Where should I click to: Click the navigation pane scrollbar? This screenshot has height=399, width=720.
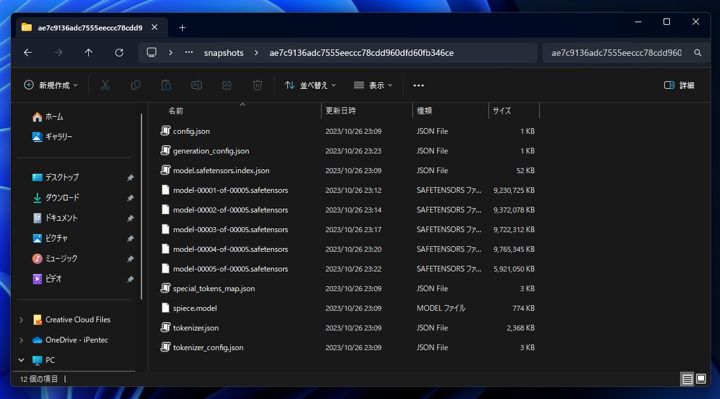click(141, 207)
